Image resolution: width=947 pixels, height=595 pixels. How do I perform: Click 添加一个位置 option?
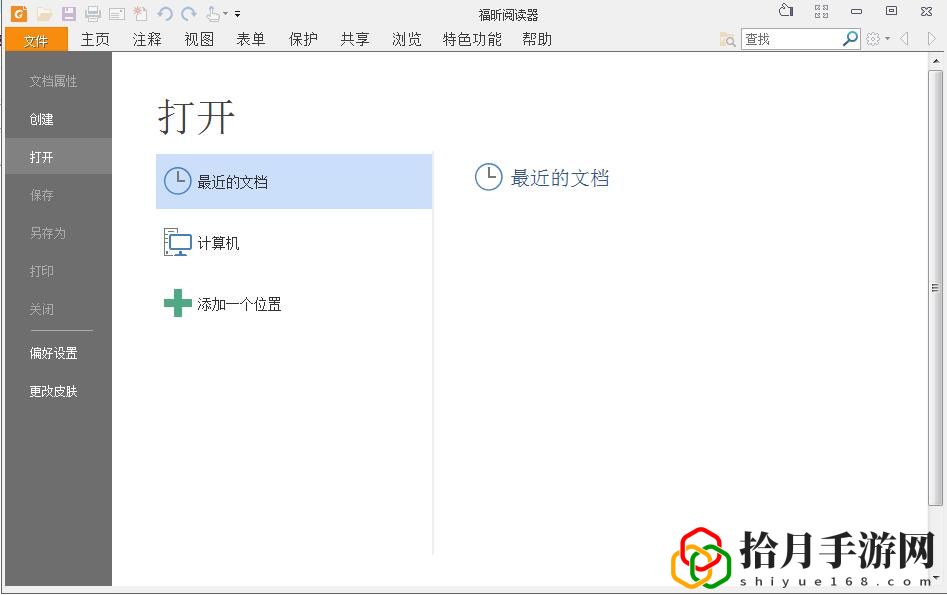(294, 303)
